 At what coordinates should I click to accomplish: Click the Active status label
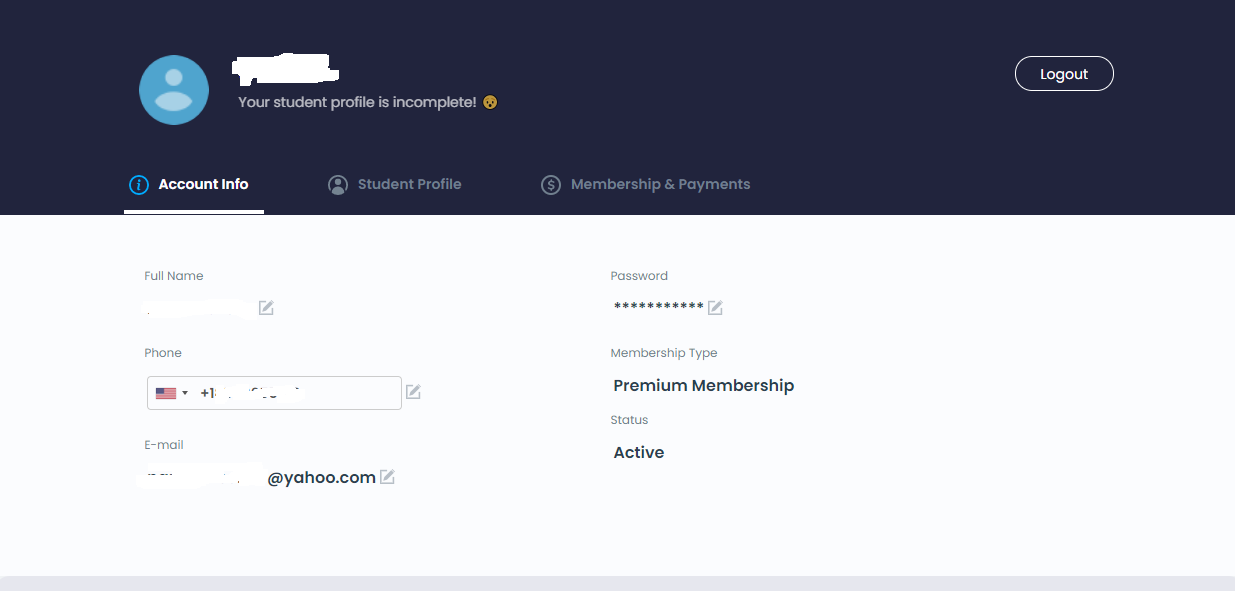coord(639,452)
